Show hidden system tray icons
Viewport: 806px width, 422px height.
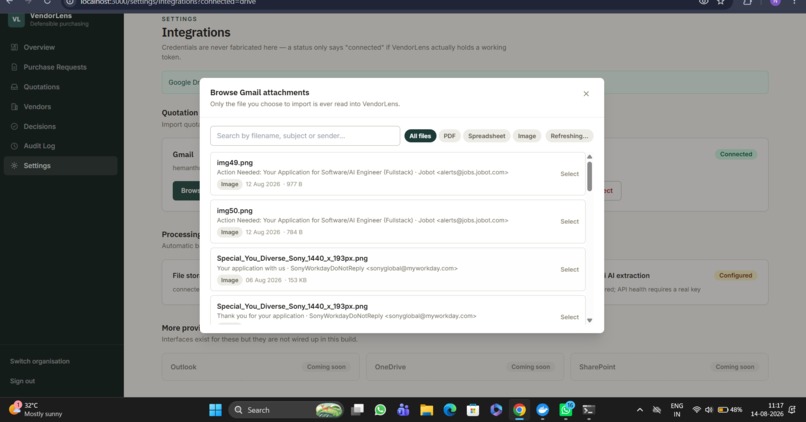[x=639, y=410]
